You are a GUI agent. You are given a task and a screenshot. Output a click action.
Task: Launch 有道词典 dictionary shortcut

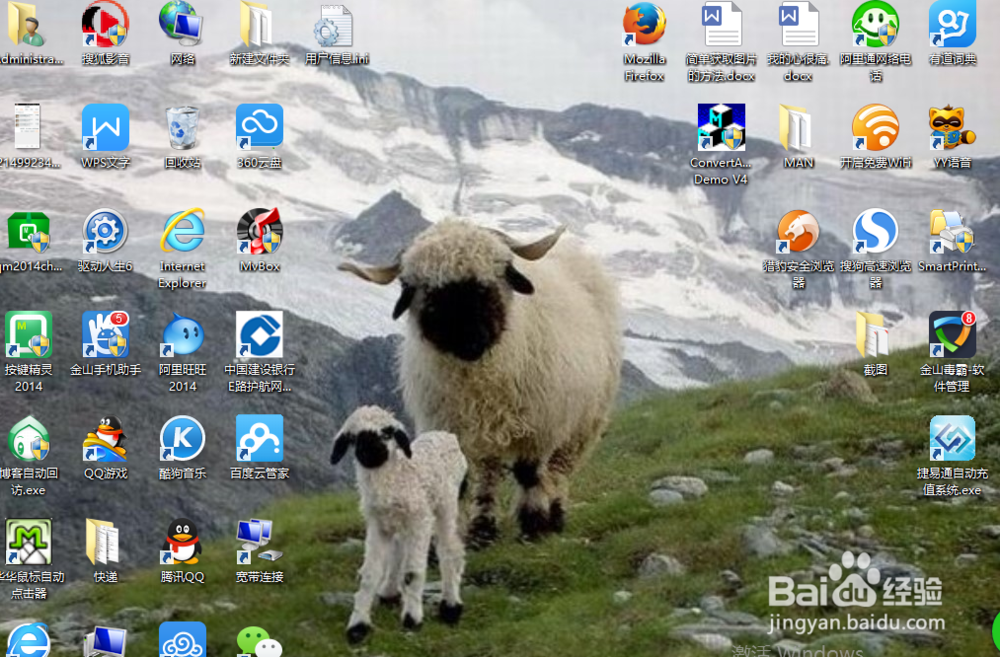[952, 26]
